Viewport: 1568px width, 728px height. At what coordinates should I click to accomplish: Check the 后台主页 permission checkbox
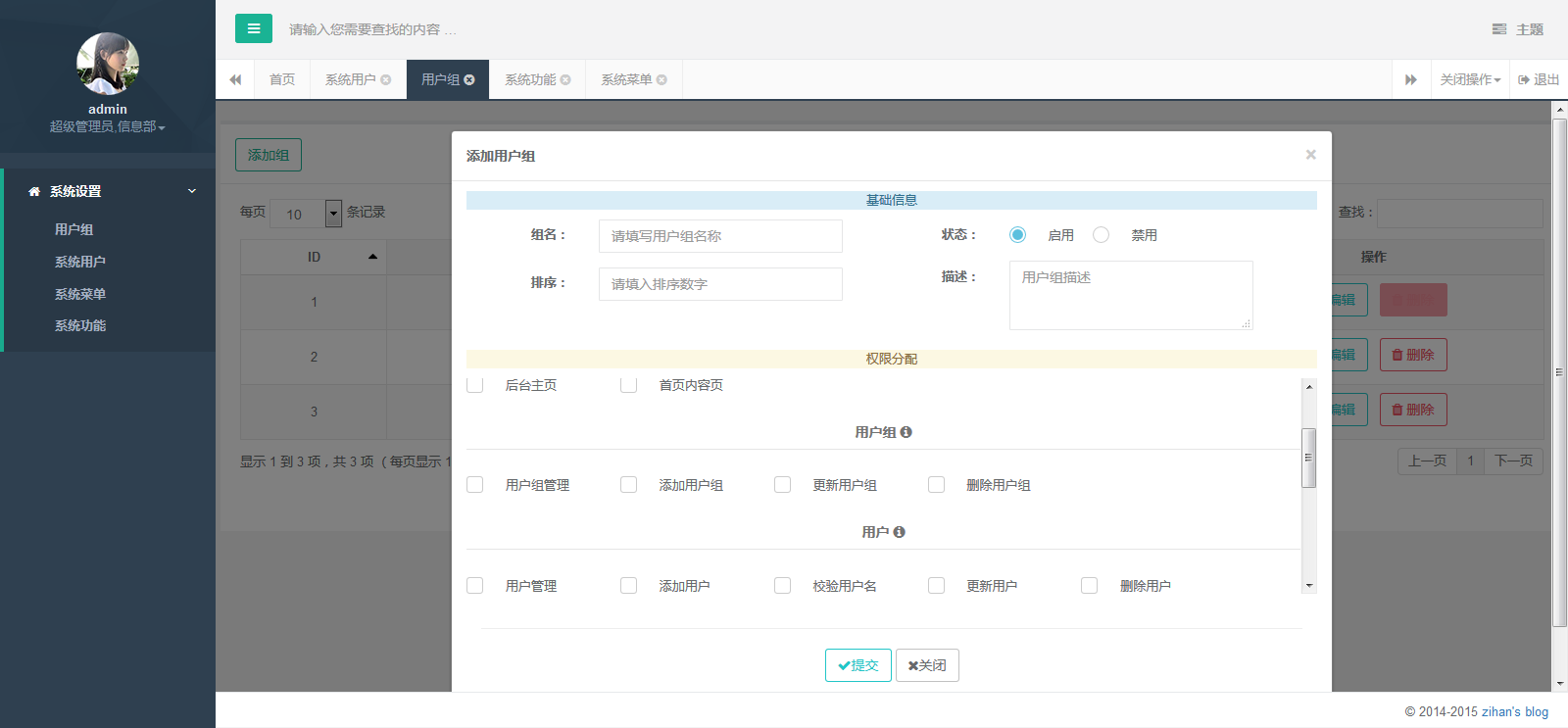[x=475, y=385]
